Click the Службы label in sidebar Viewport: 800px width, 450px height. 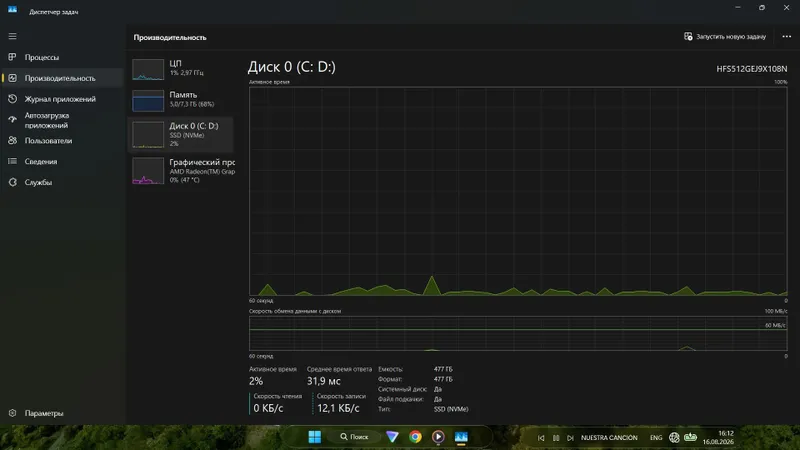pos(38,182)
